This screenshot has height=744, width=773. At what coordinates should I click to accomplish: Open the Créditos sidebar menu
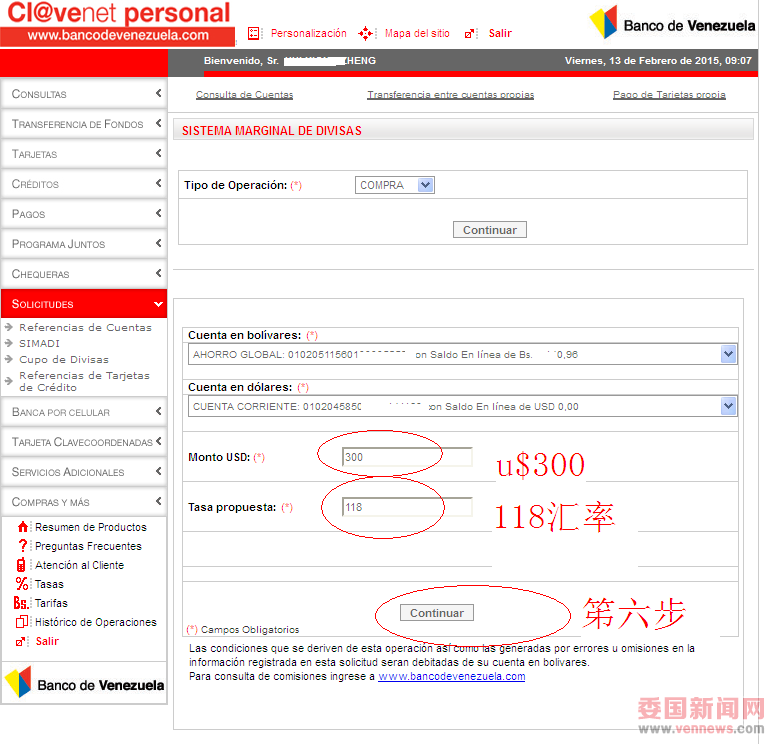click(84, 184)
